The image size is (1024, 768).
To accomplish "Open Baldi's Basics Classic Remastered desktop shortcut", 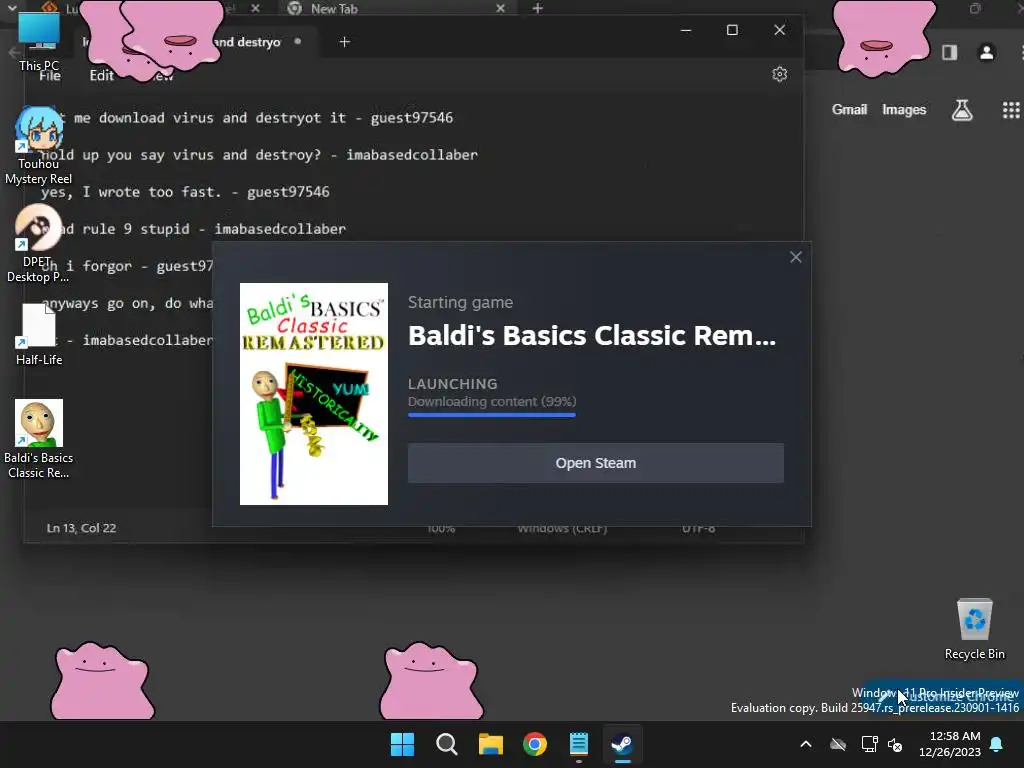I will (x=39, y=439).
